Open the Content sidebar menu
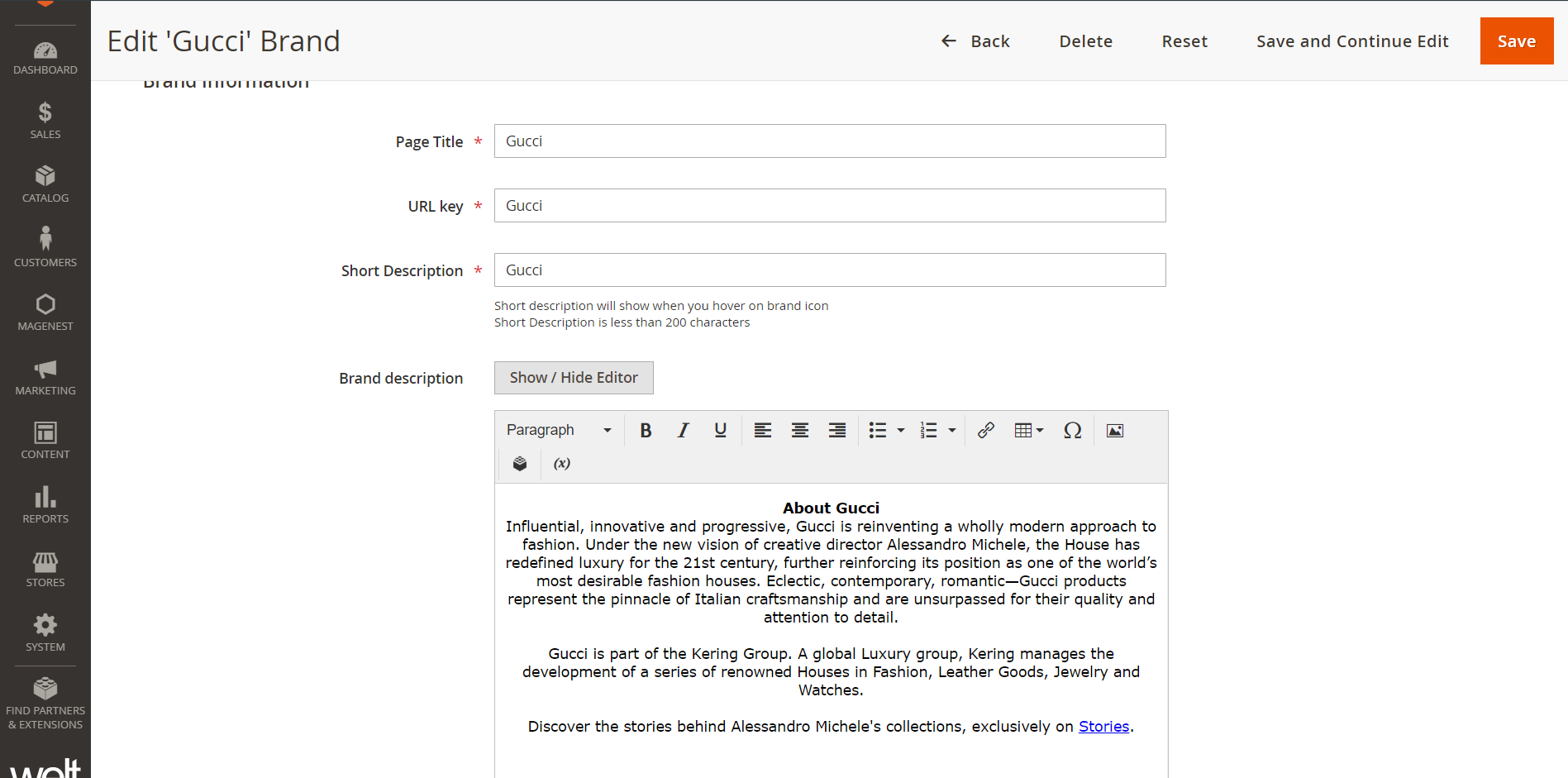 click(45, 441)
